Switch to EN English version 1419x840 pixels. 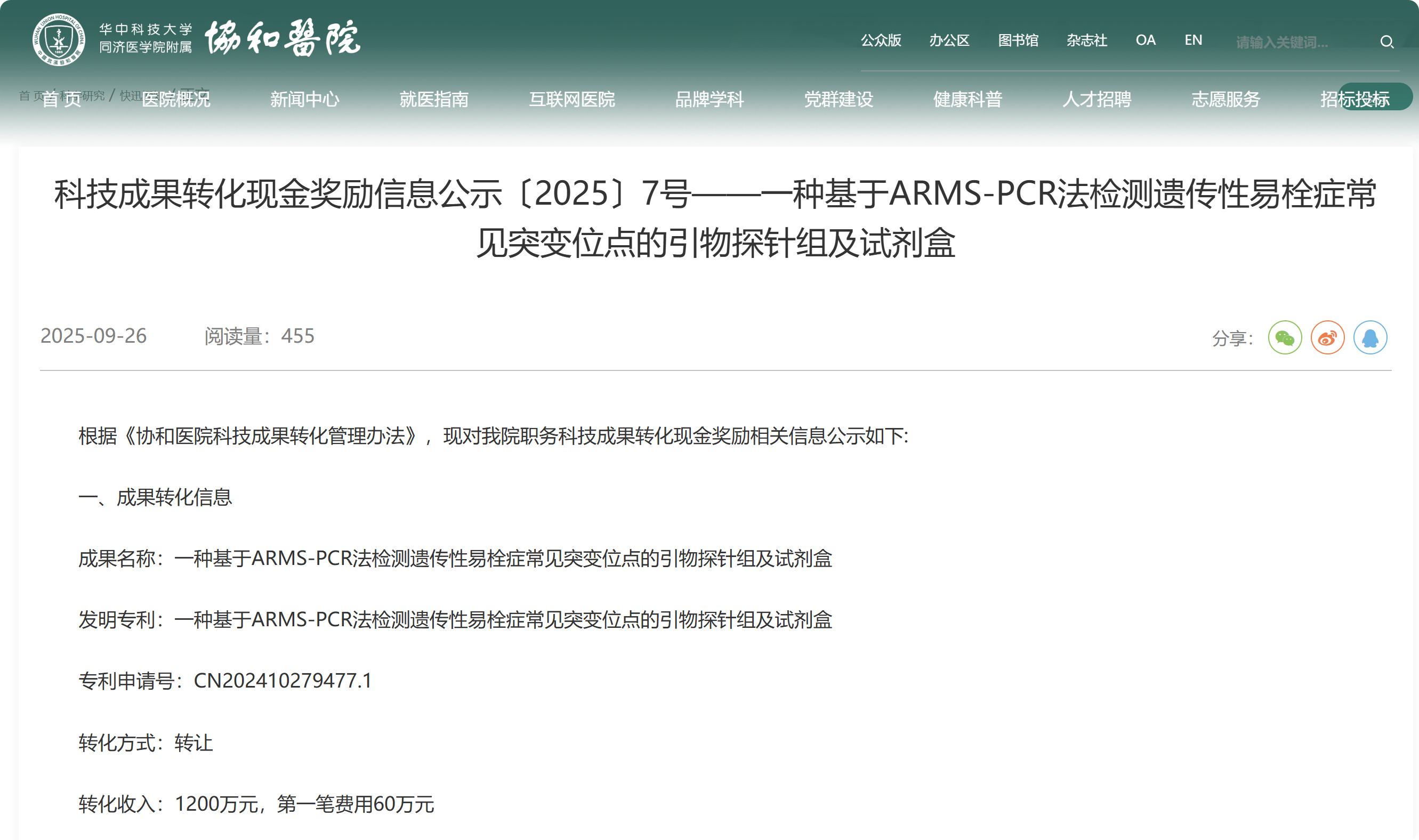tap(1193, 40)
